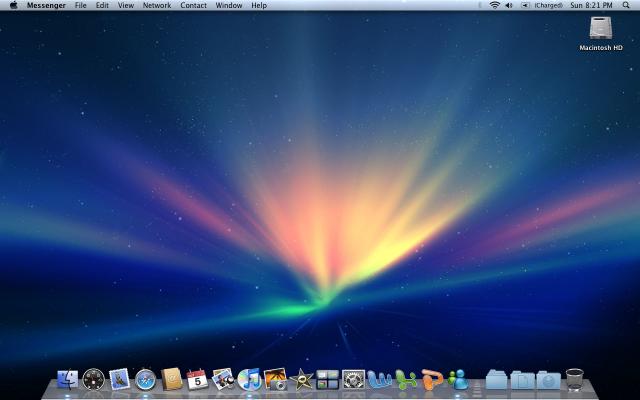
Task: Open the Dashboard dock icon
Action: point(94,379)
